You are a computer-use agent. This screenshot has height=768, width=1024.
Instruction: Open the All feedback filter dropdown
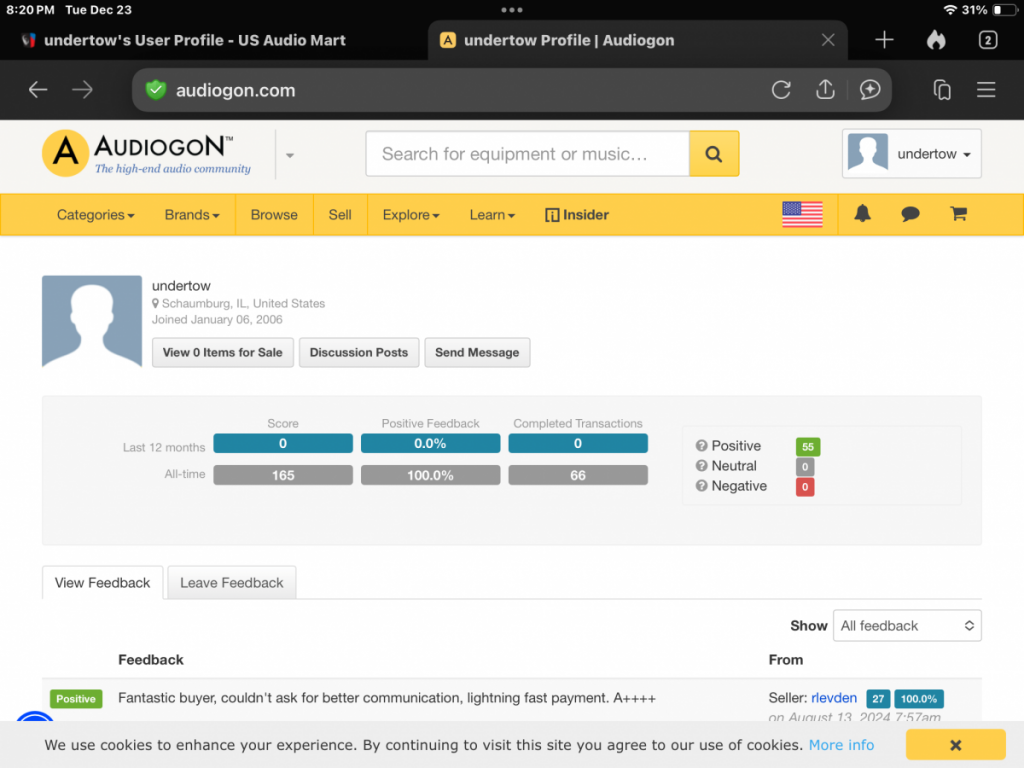pyautogui.click(x=907, y=626)
